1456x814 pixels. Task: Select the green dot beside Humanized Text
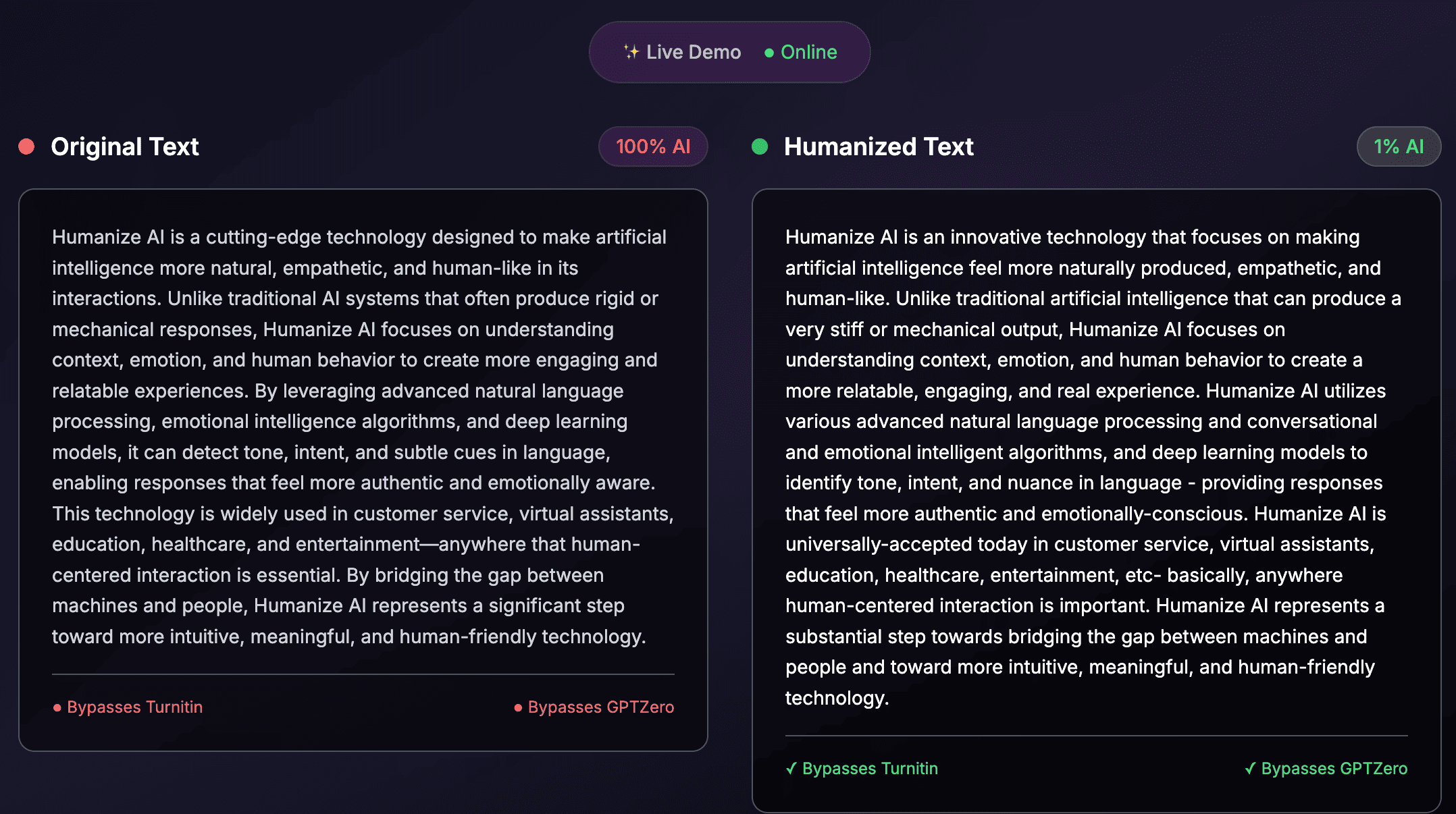click(761, 146)
